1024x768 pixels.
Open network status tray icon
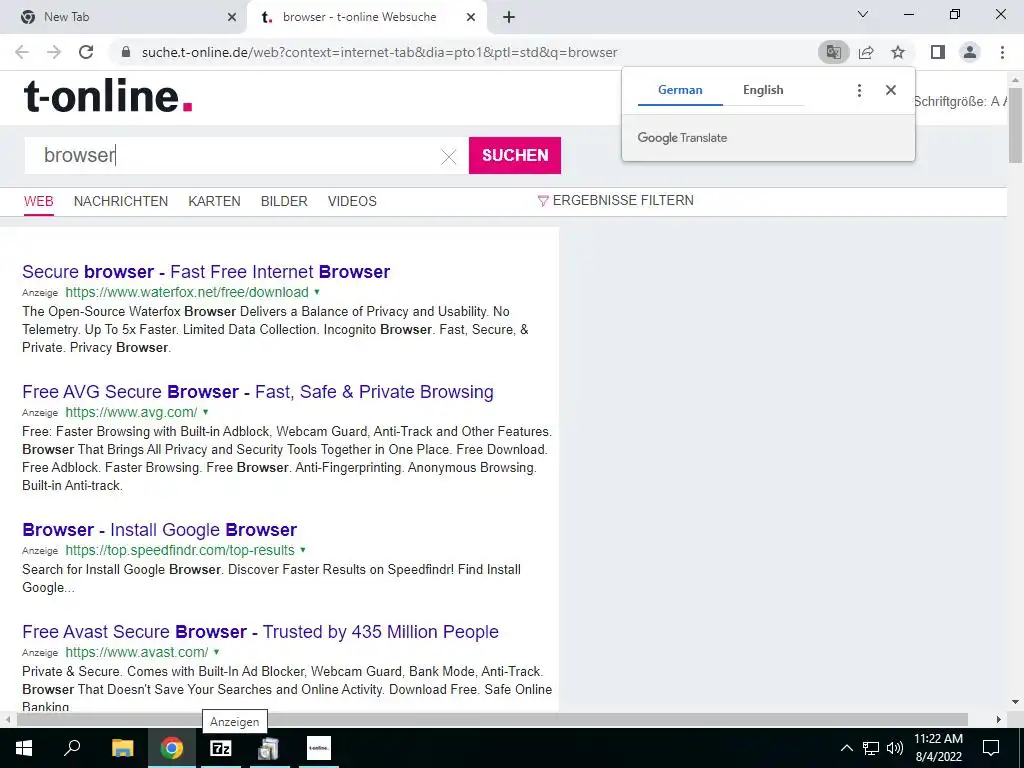click(x=871, y=748)
